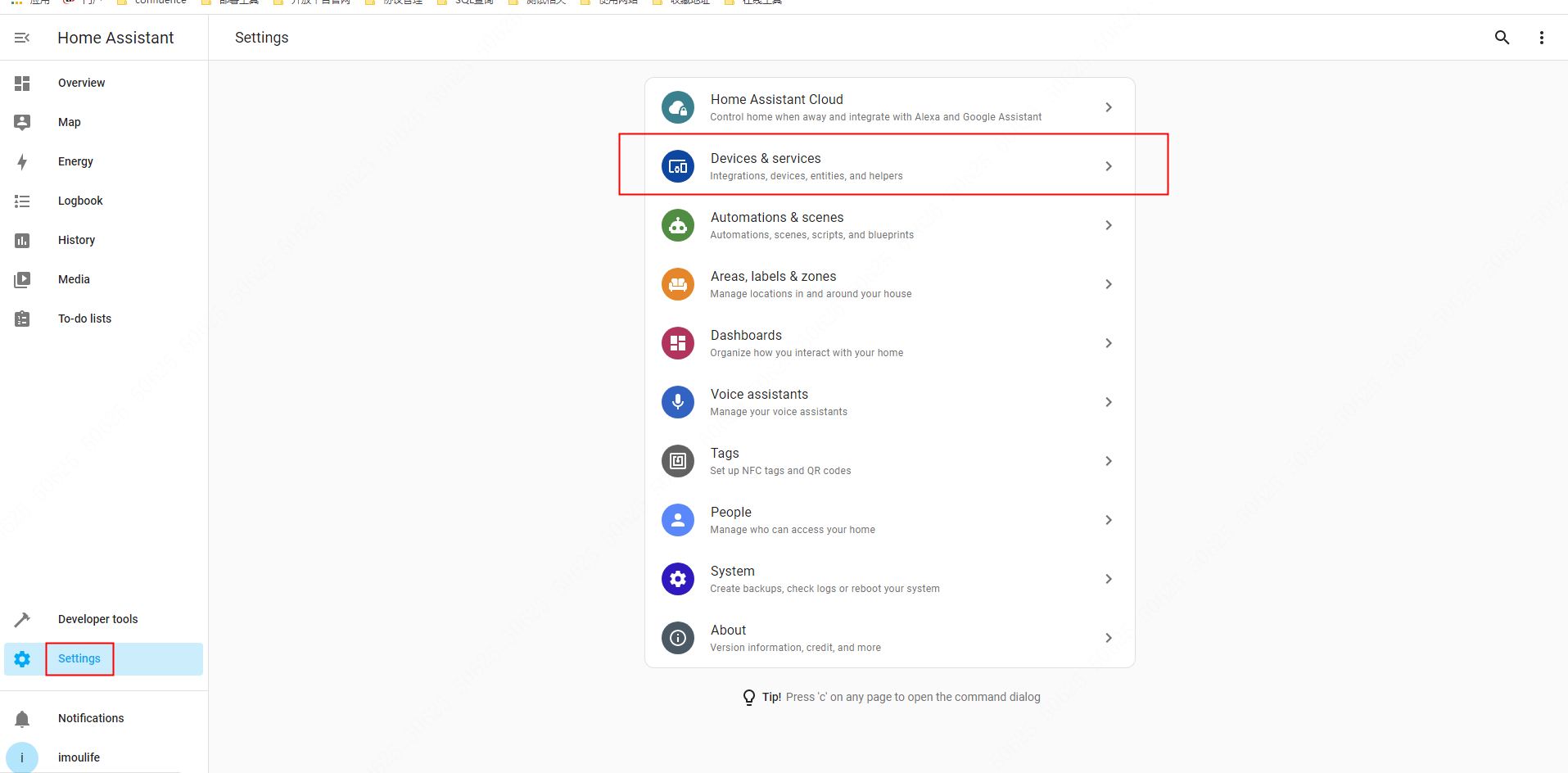
Task: Click the System gear icon
Action: click(x=678, y=579)
